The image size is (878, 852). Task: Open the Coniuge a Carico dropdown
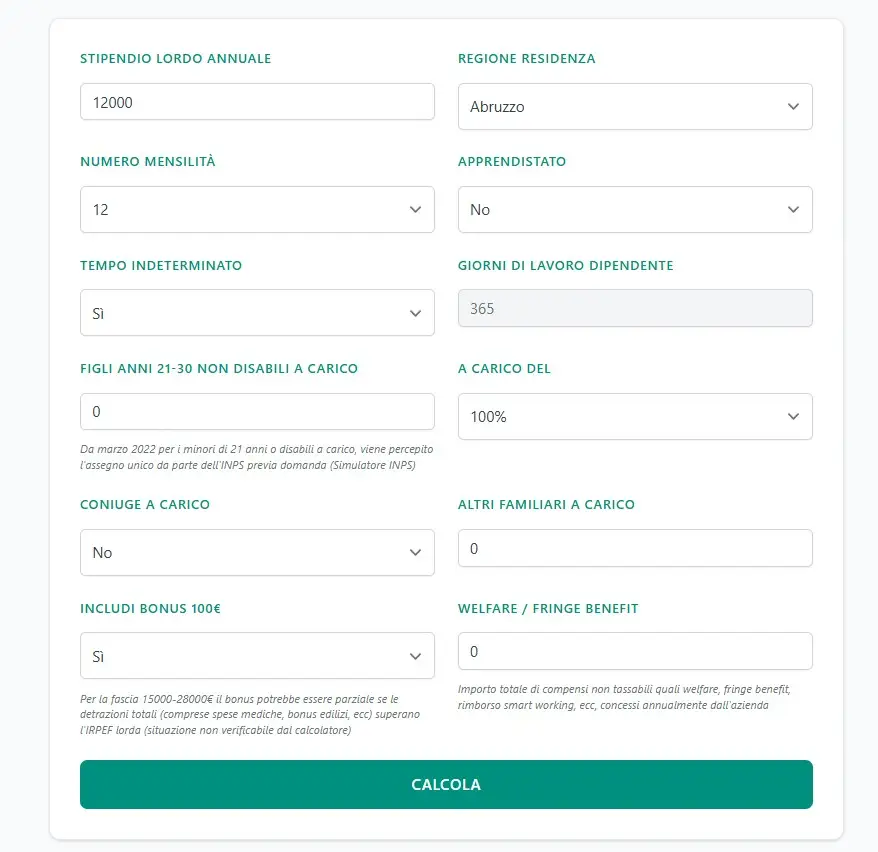point(257,553)
